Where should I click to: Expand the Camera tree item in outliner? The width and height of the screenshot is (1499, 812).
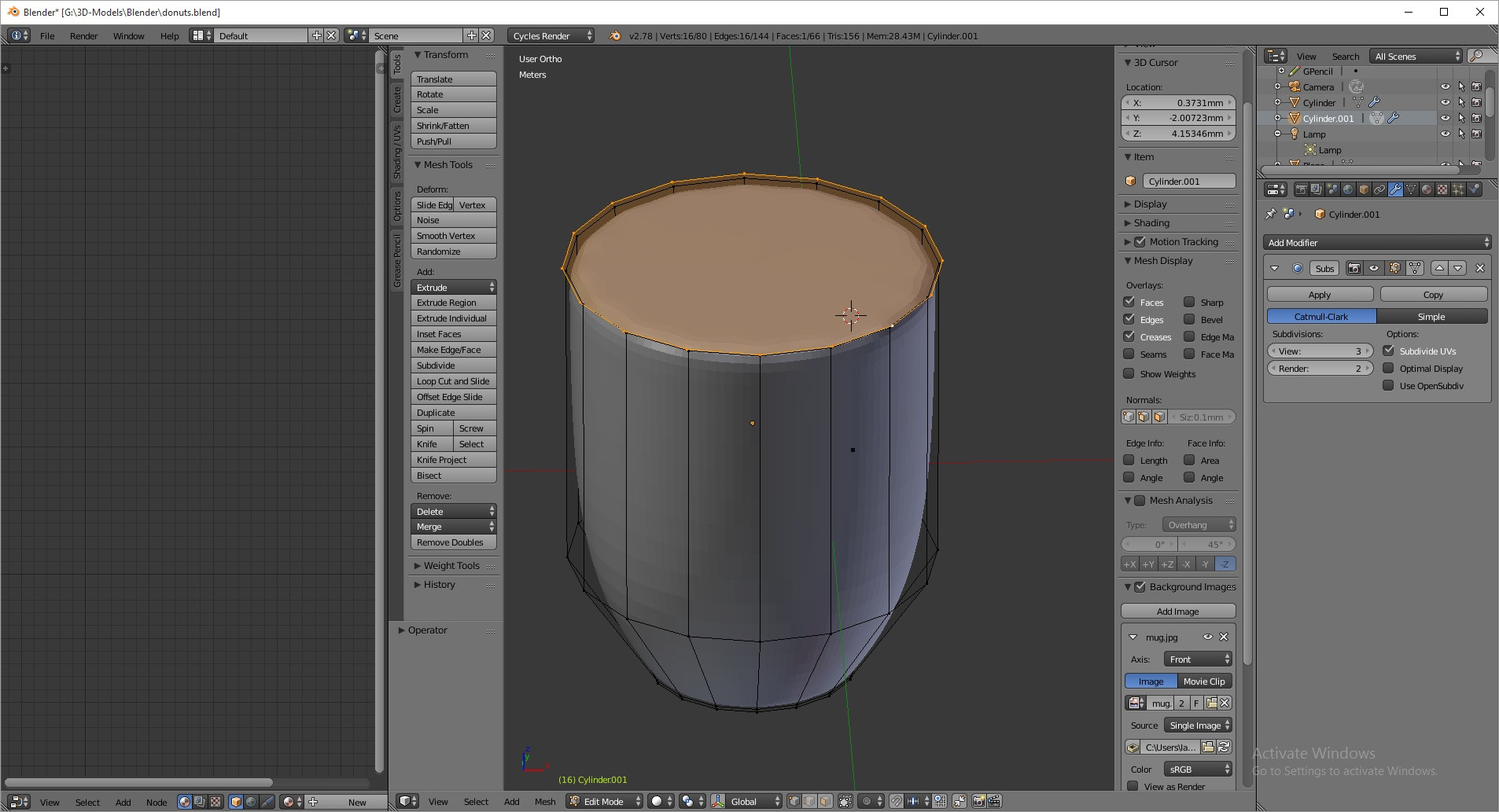coord(1277,86)
